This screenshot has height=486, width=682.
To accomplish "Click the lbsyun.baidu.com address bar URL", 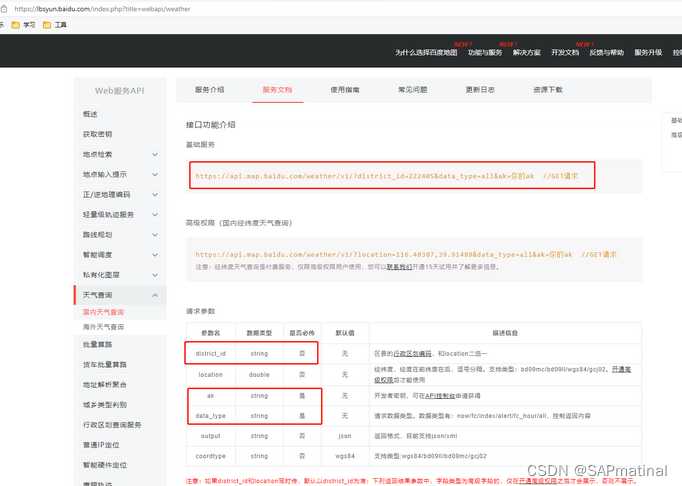I will tap(102, 9).
